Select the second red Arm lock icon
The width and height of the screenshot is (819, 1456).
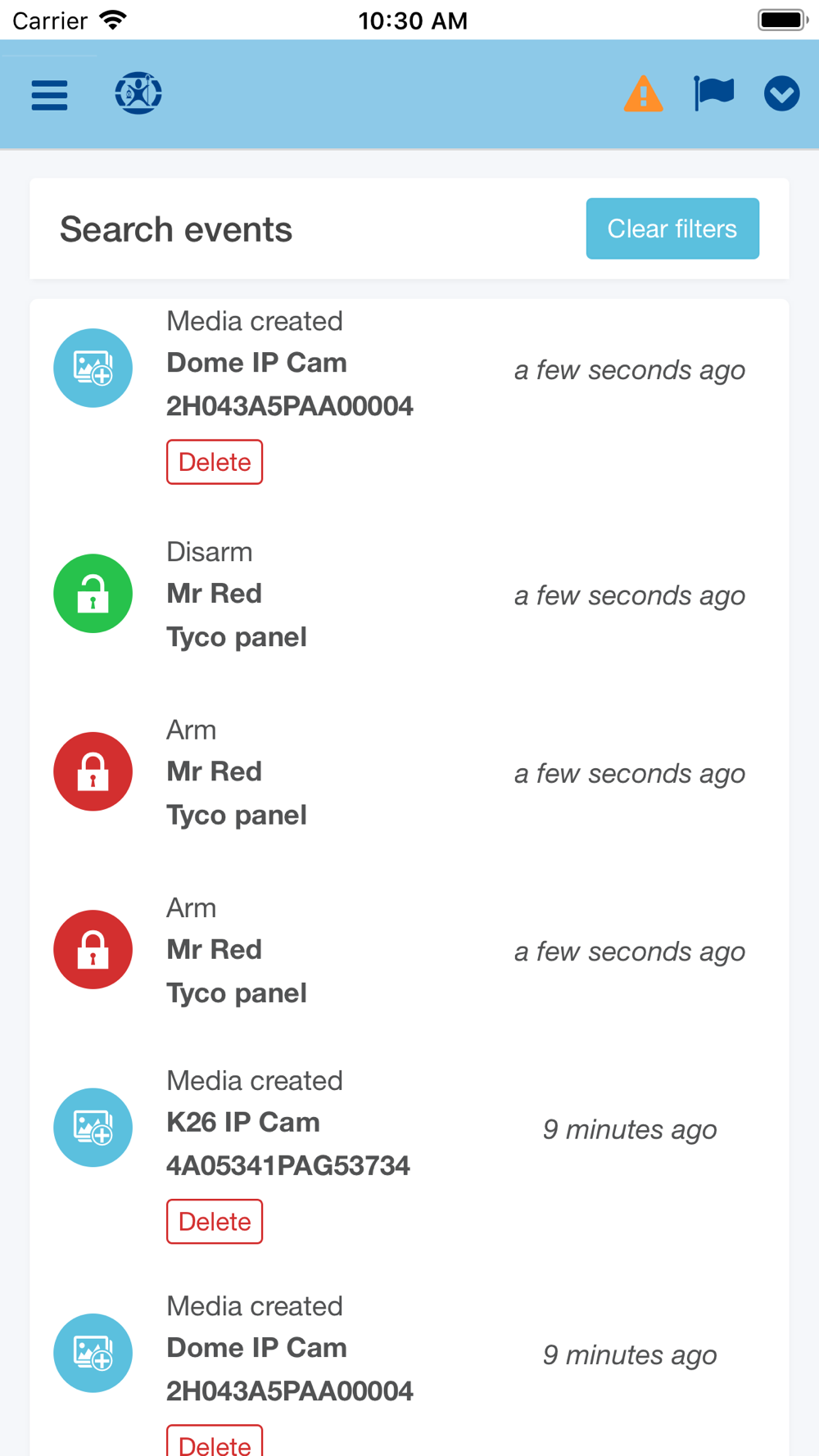tap(93, 950)
